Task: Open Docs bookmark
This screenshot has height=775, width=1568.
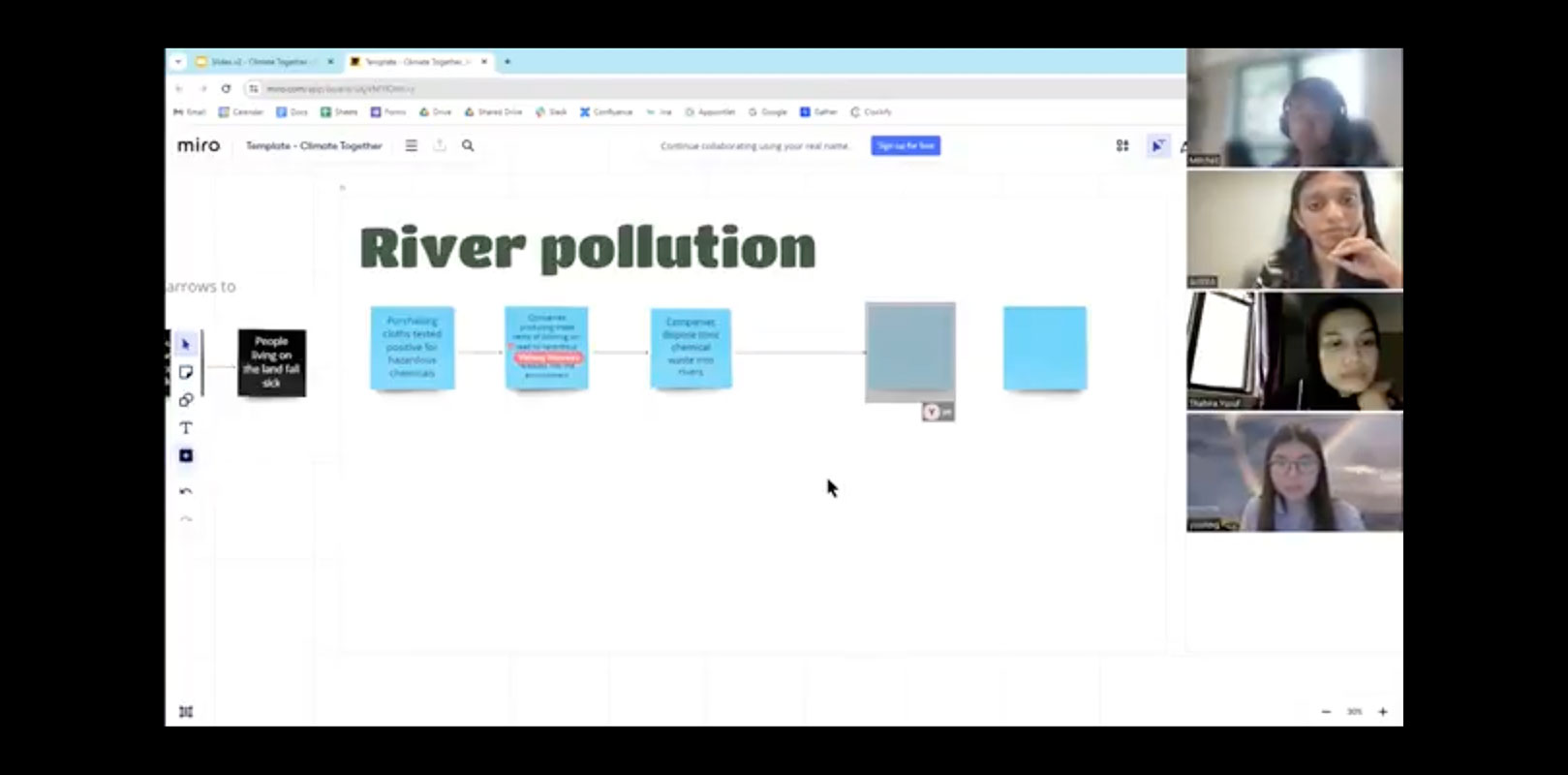Action: click(x=292, y=112)
